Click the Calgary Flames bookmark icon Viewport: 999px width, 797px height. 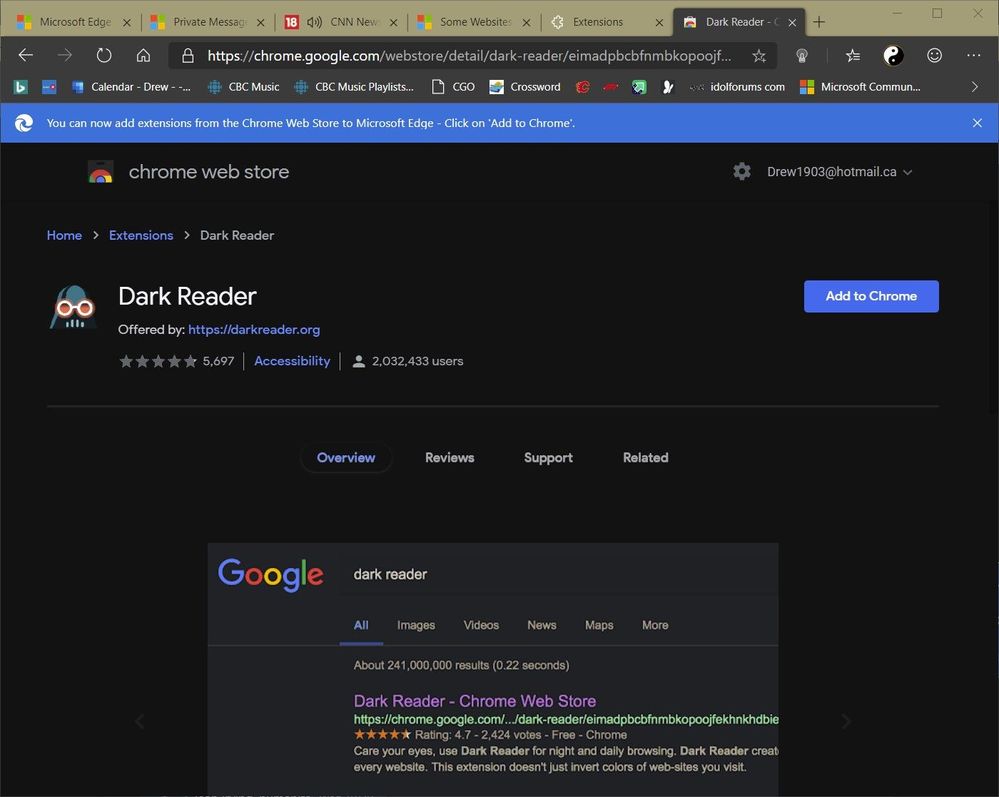point(582,87)
